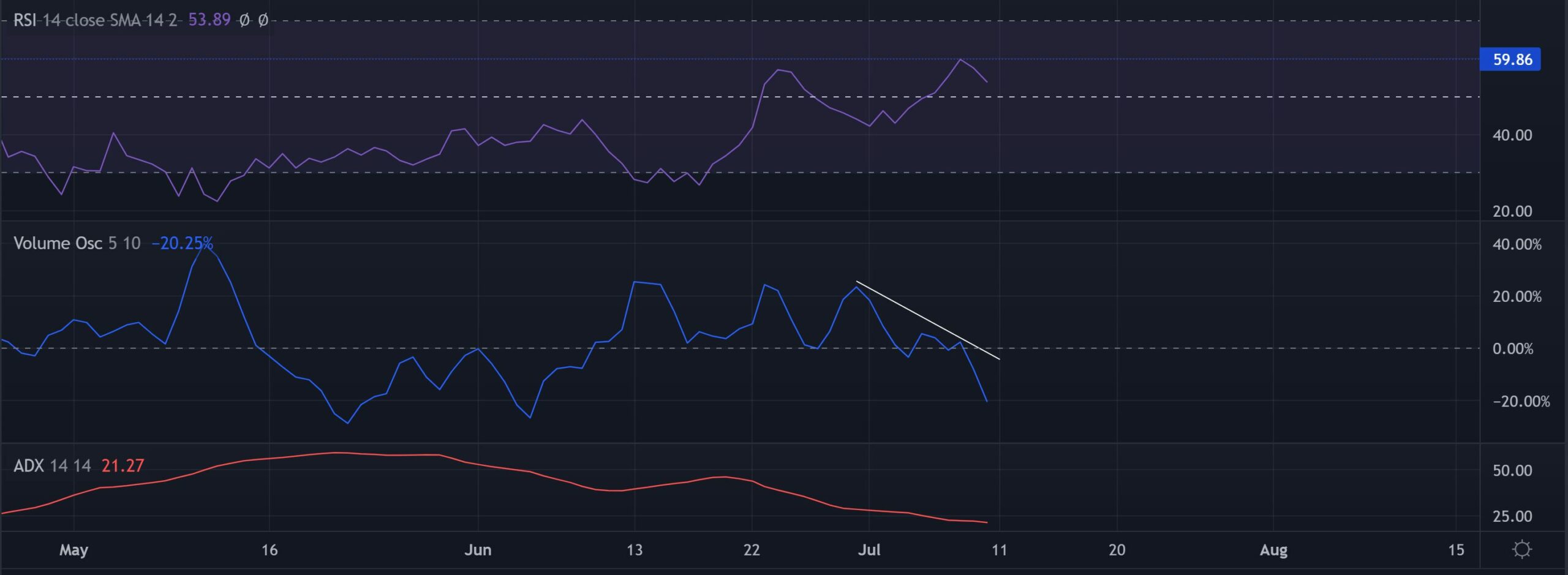Click the 40.00 level on RSI scale
Viewport: 1568px width, 575px height.
click(1512, 135)
